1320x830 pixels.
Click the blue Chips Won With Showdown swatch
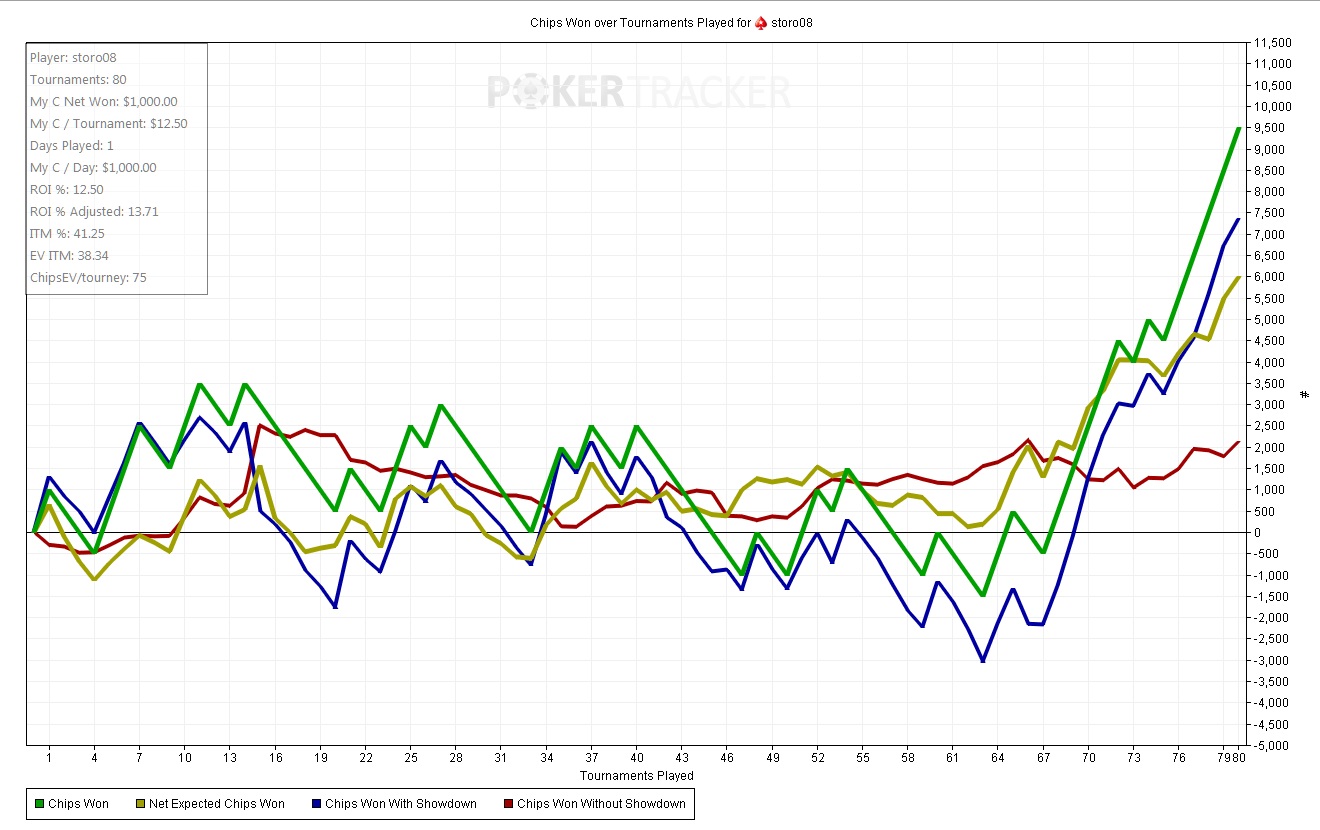tap(315, 804)
